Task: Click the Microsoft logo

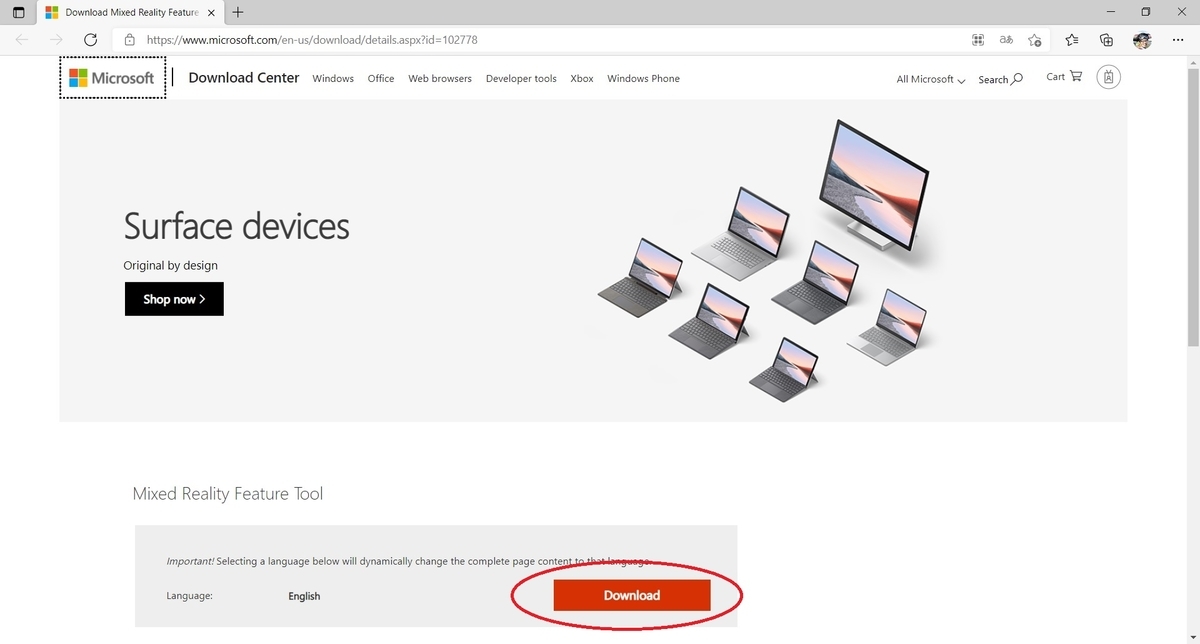Action: pos(112,78)
